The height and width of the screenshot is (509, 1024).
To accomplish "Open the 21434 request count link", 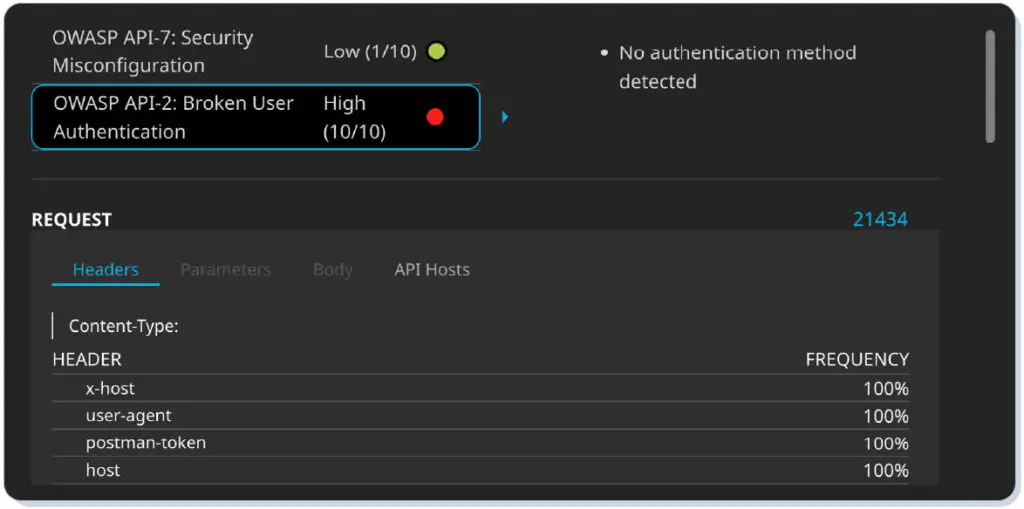I will 880,220.
